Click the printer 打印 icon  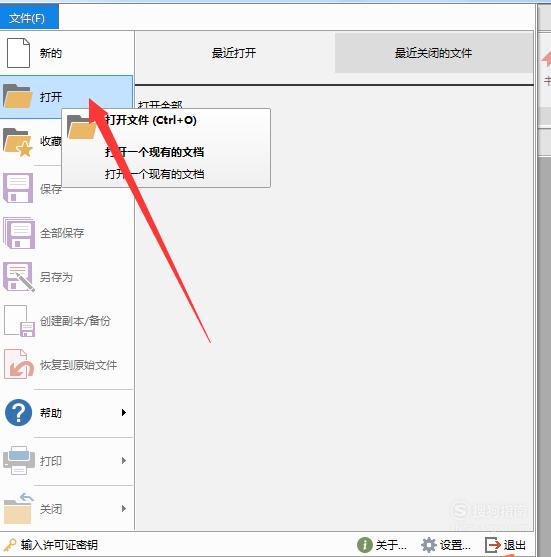pyautogui.click(x=19, y=460)
